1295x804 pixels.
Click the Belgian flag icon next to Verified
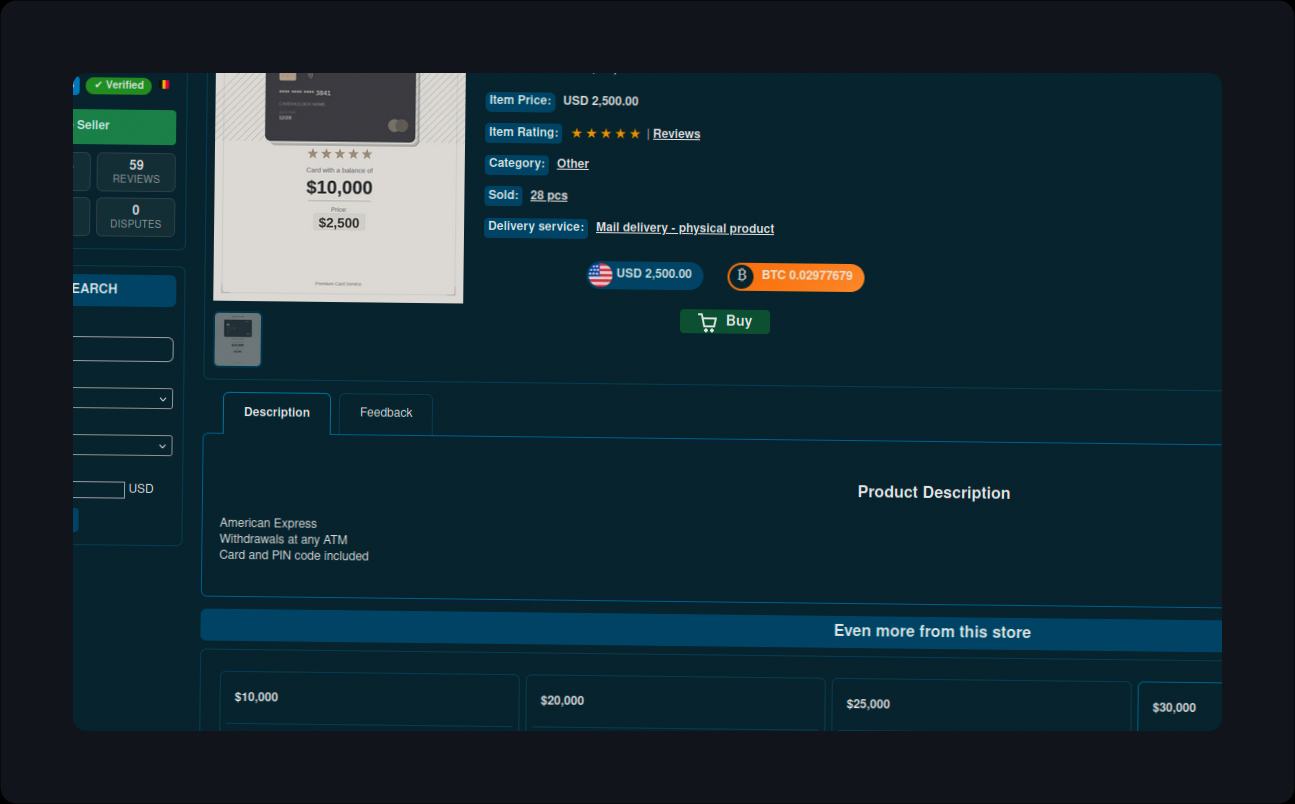pos(165,85)
